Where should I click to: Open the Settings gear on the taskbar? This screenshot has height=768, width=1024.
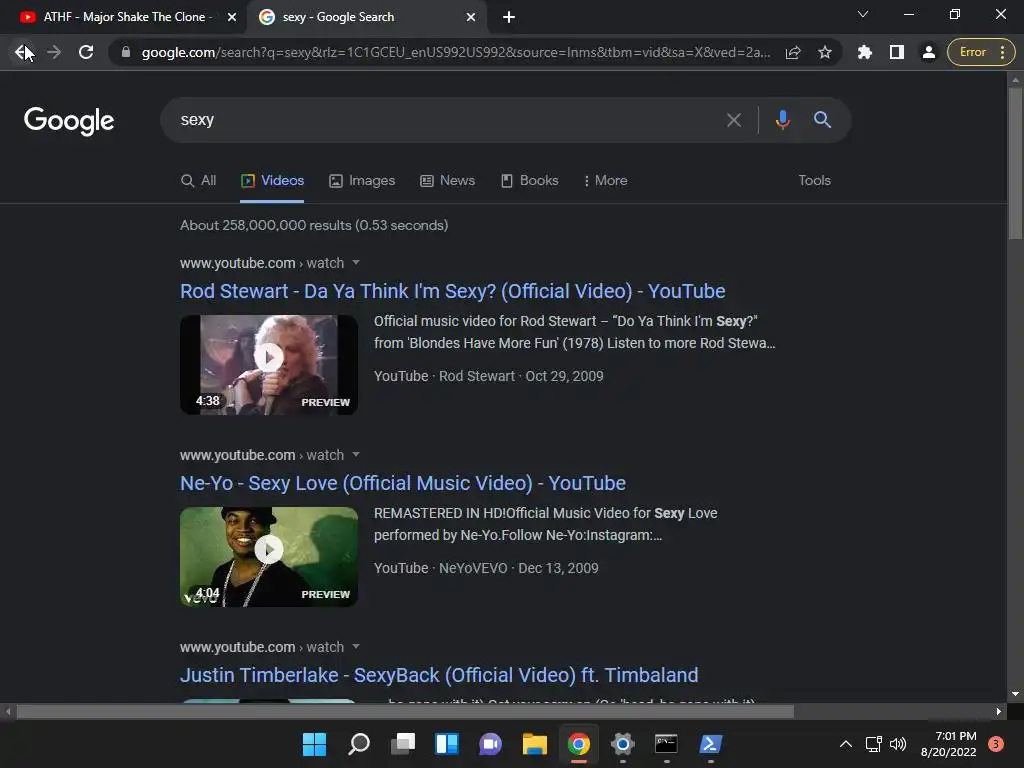point(622,744)
